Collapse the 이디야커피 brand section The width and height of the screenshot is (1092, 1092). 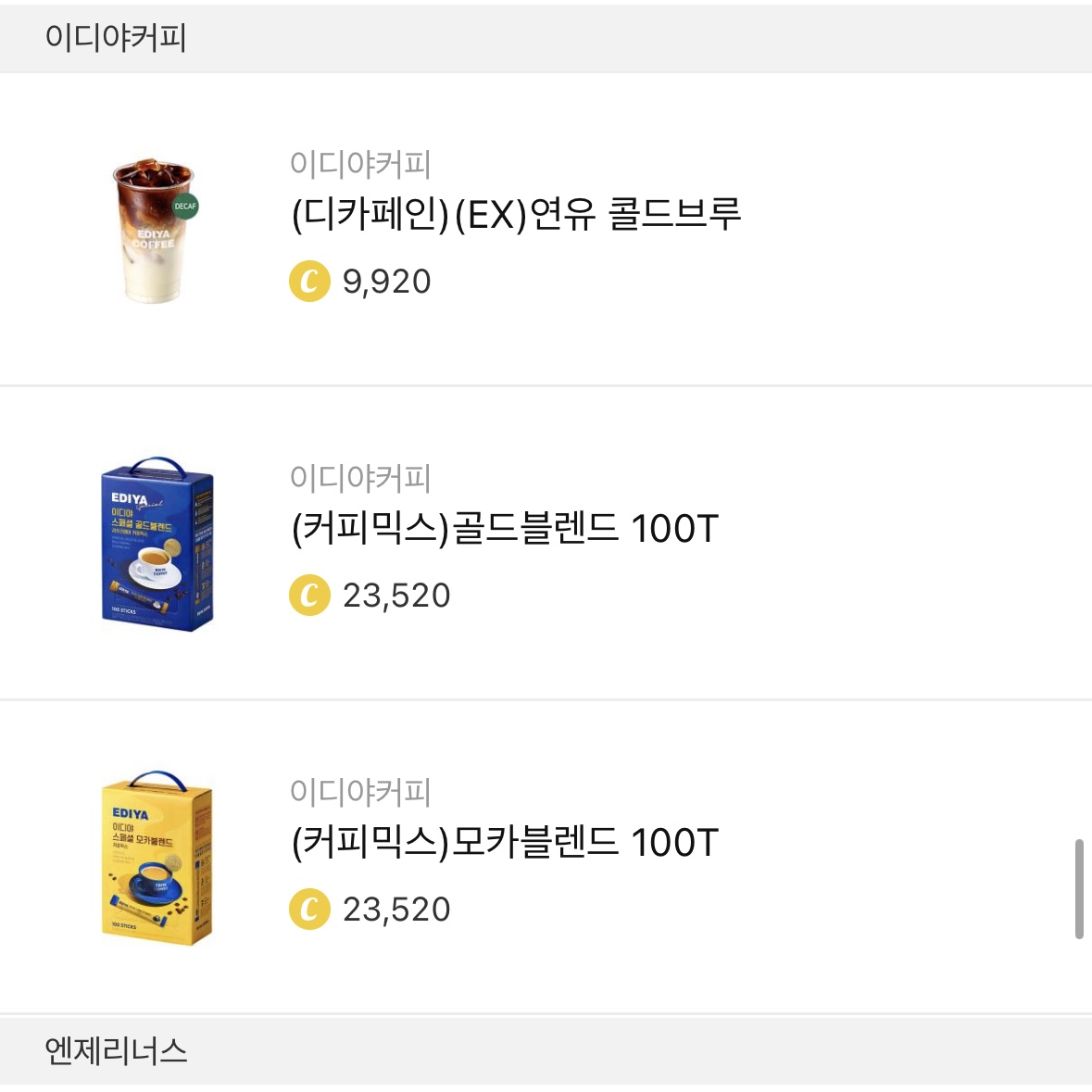tap(116, 36)
